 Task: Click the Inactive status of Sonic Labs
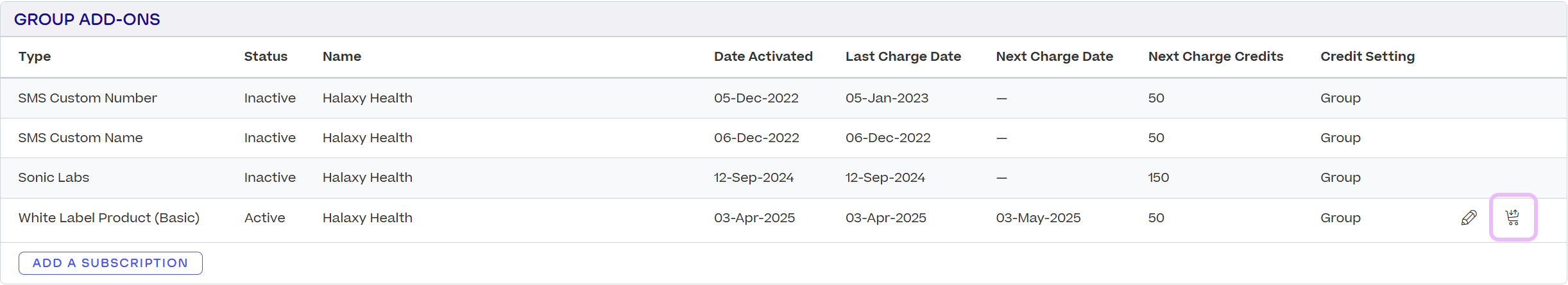click(x=269, y=177)
